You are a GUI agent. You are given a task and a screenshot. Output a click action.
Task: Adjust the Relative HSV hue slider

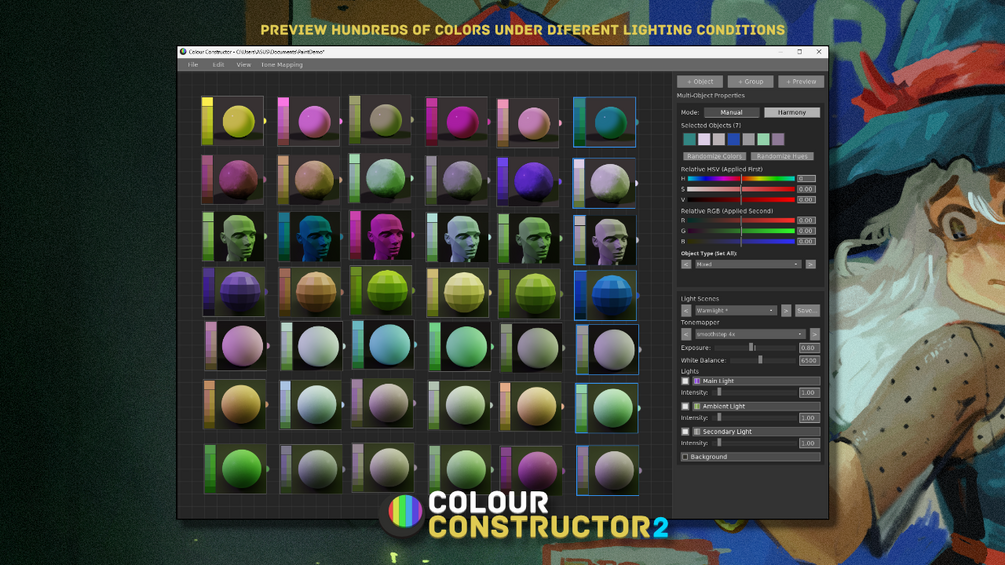(741, 179)
